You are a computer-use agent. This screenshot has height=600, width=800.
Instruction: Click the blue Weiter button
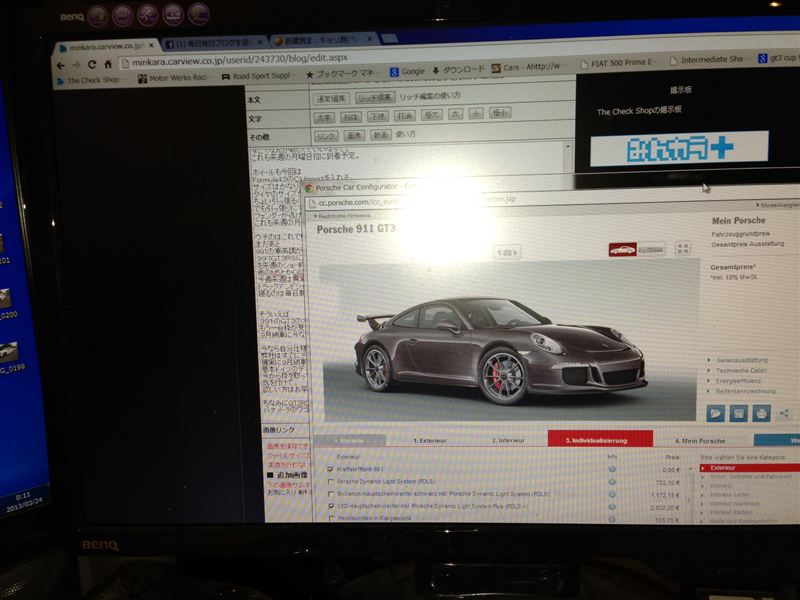coord(777,440)
